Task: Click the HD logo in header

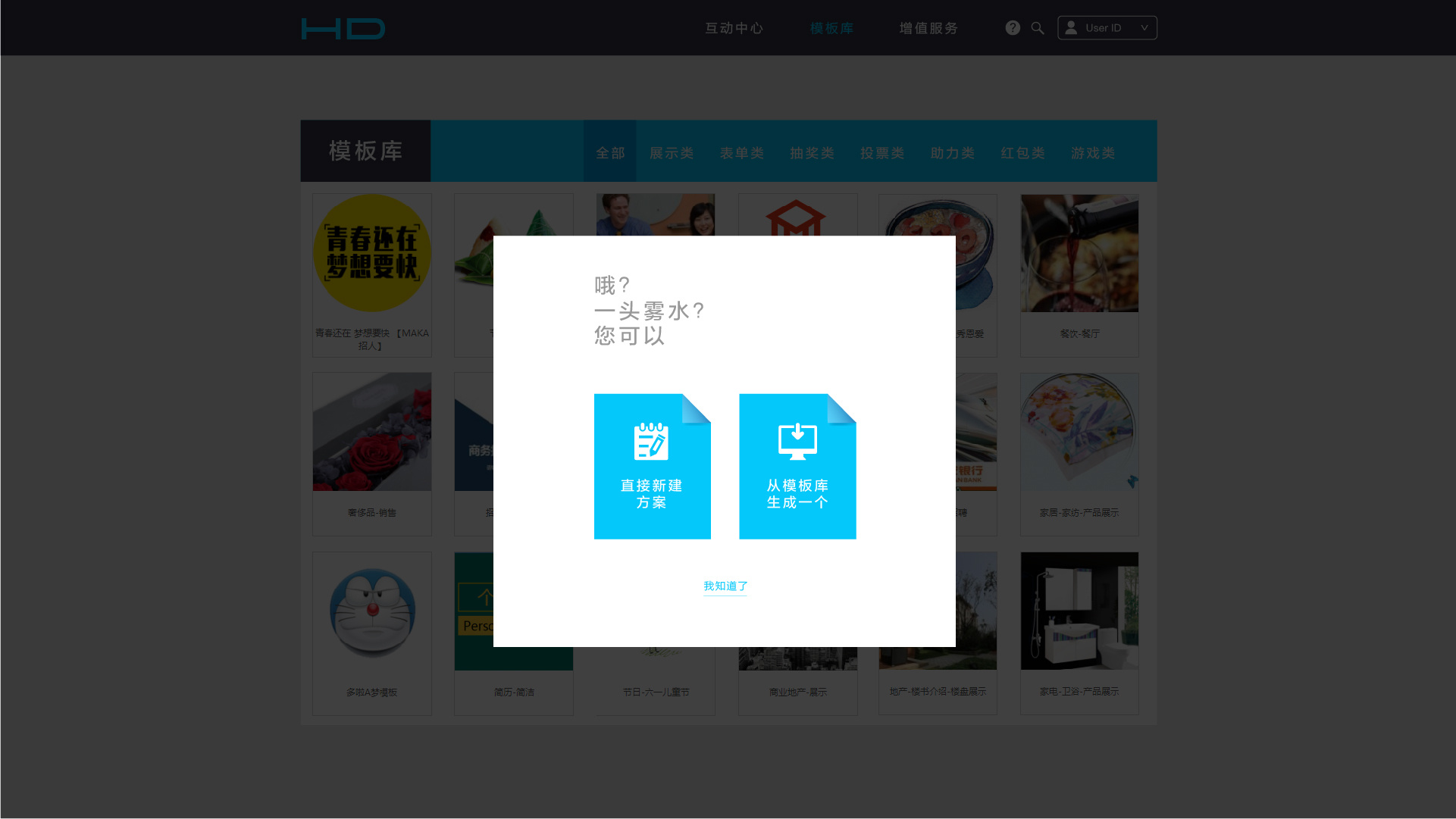Action: (x=343, y=29)
